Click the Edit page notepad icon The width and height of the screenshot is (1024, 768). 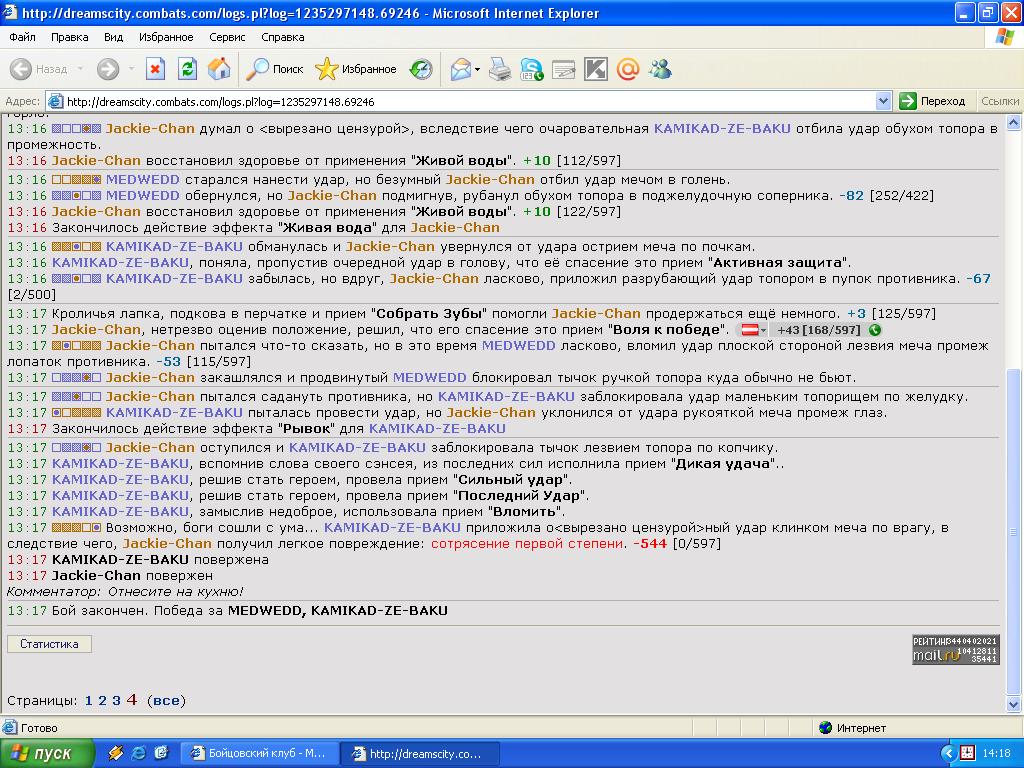[x=564, y=69]
